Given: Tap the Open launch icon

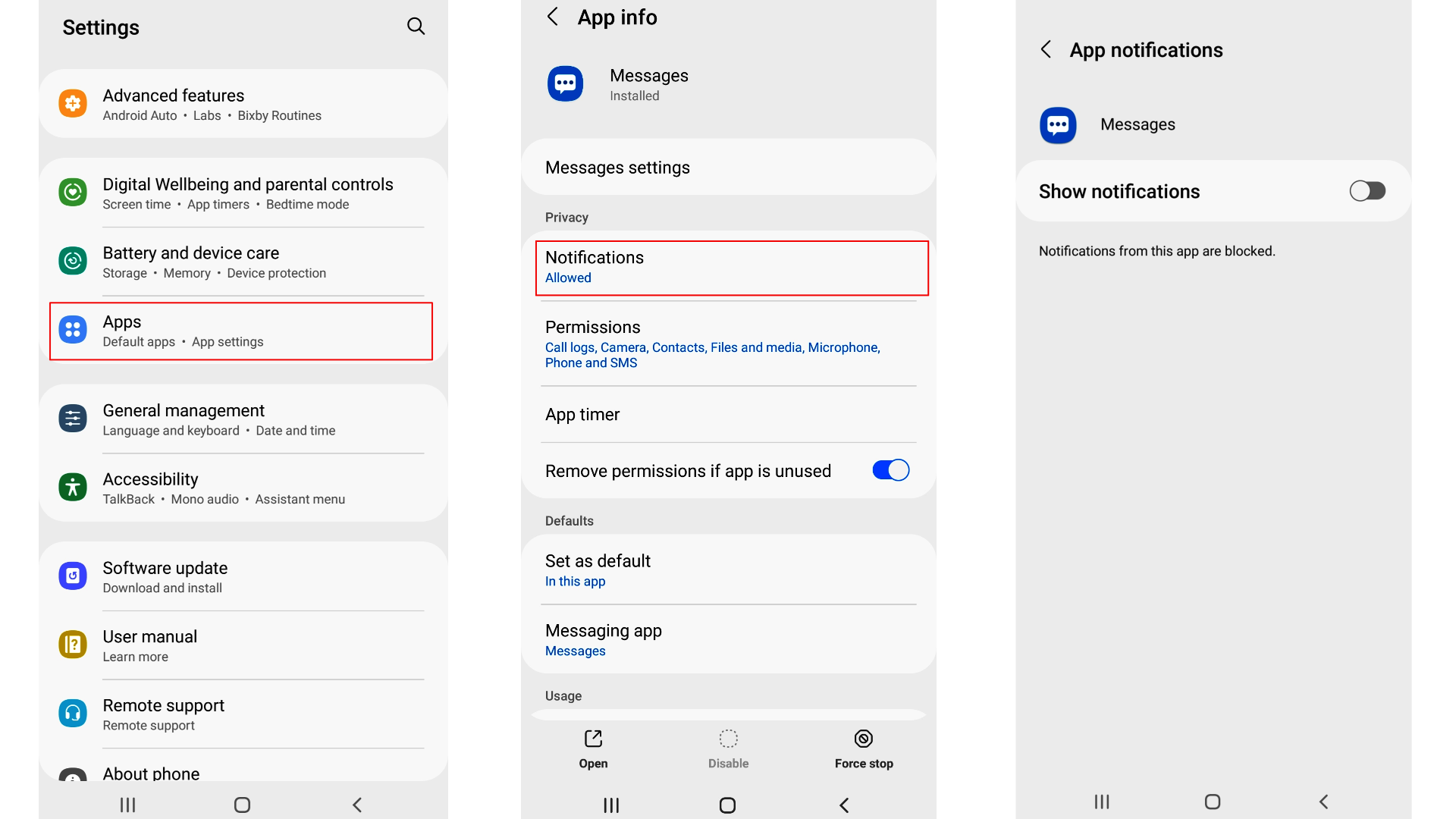Looking at the screenshot, I should 593,739.
